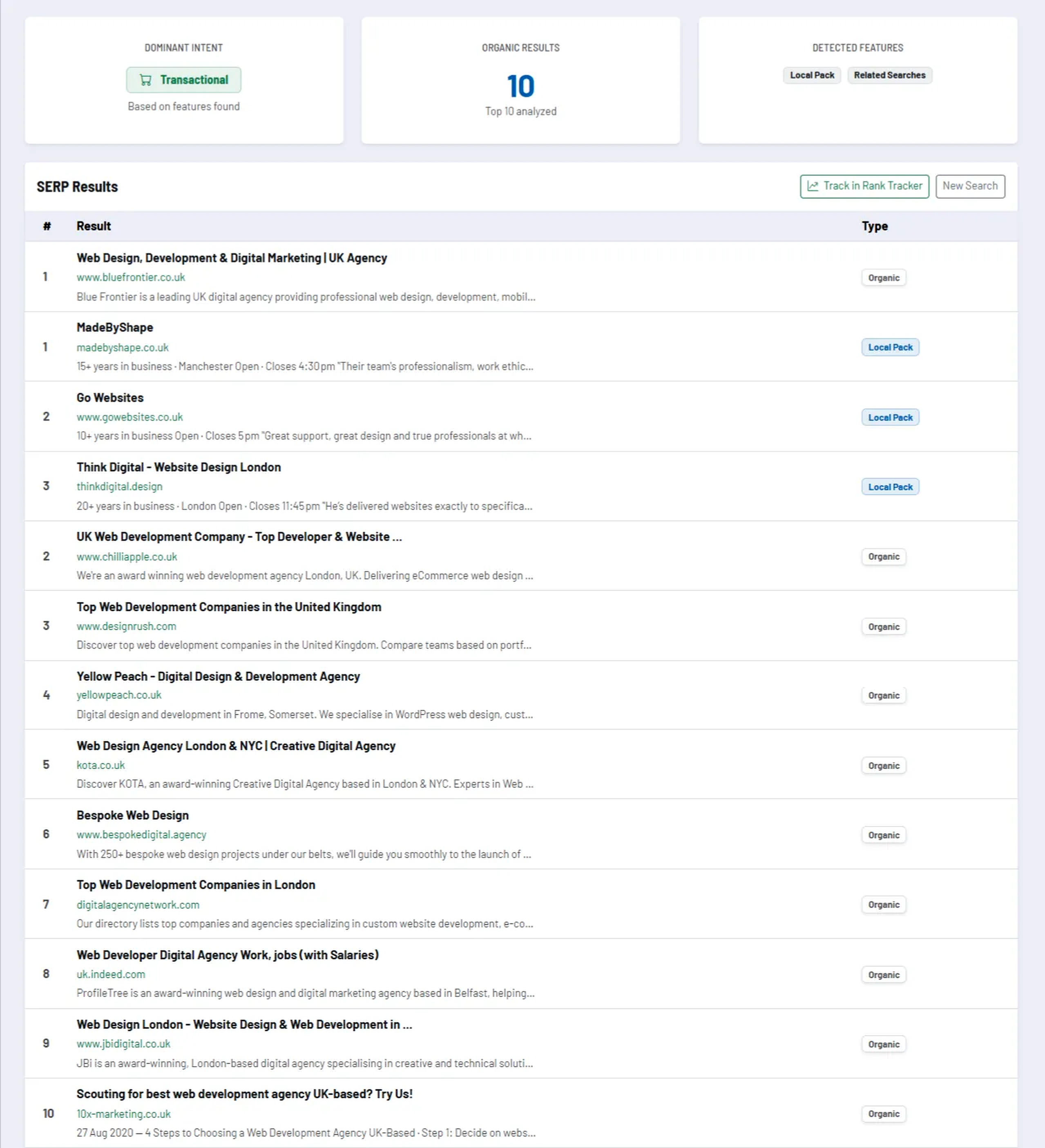This screenshot has height=1148, width=1045.
Task: Click the 'Blue Frontier is a leading UK digital agency' snippet
Action: (306, 297)
